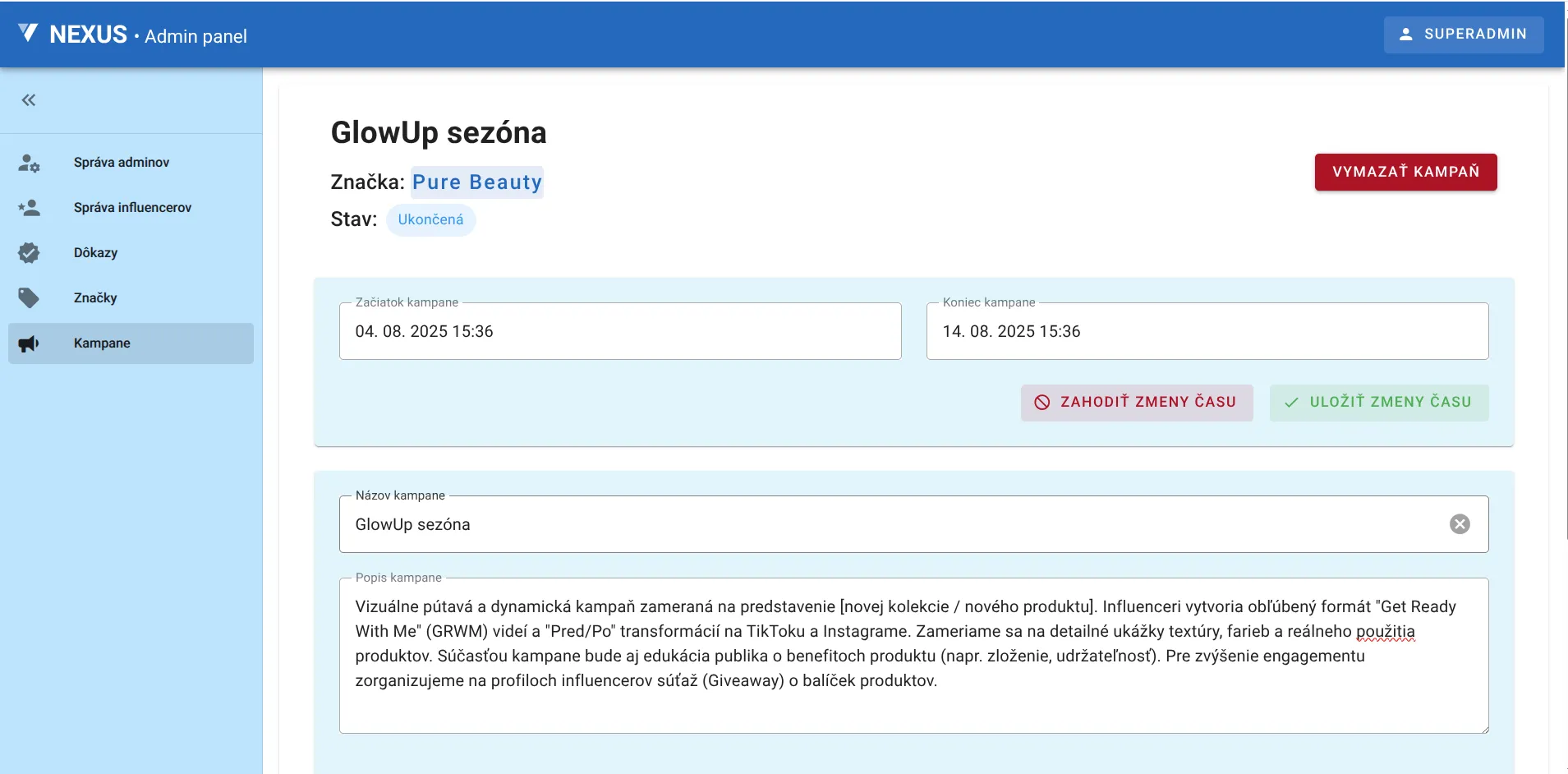
Task: Discard time changes with Zahodiť zmeny času
Action: point(1136,403)
